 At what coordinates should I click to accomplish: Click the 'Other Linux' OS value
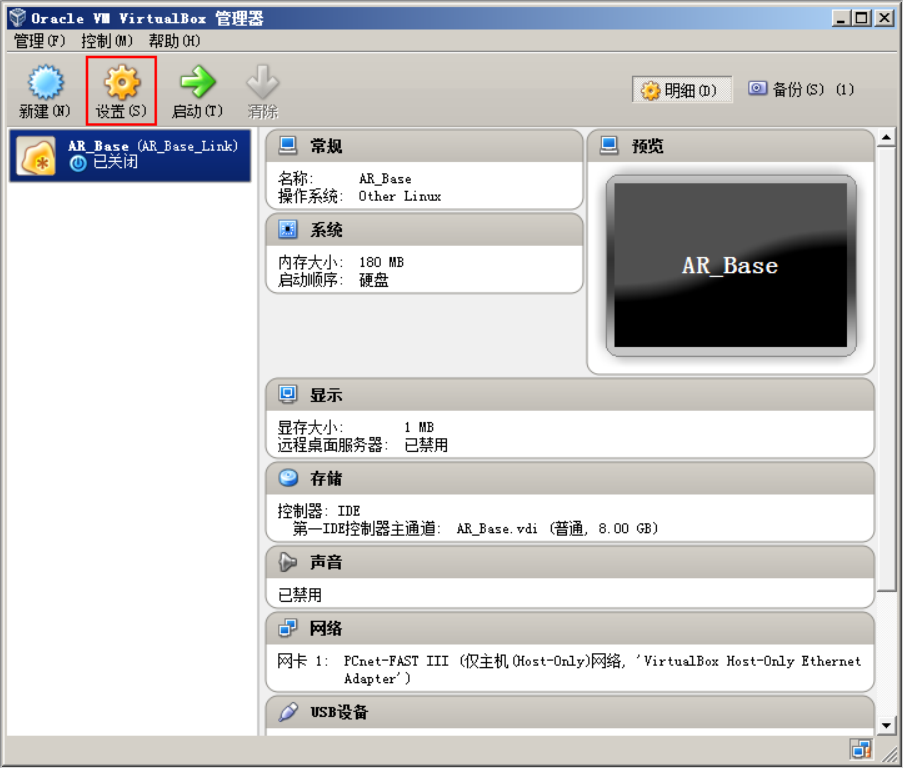tap(400, 196)
